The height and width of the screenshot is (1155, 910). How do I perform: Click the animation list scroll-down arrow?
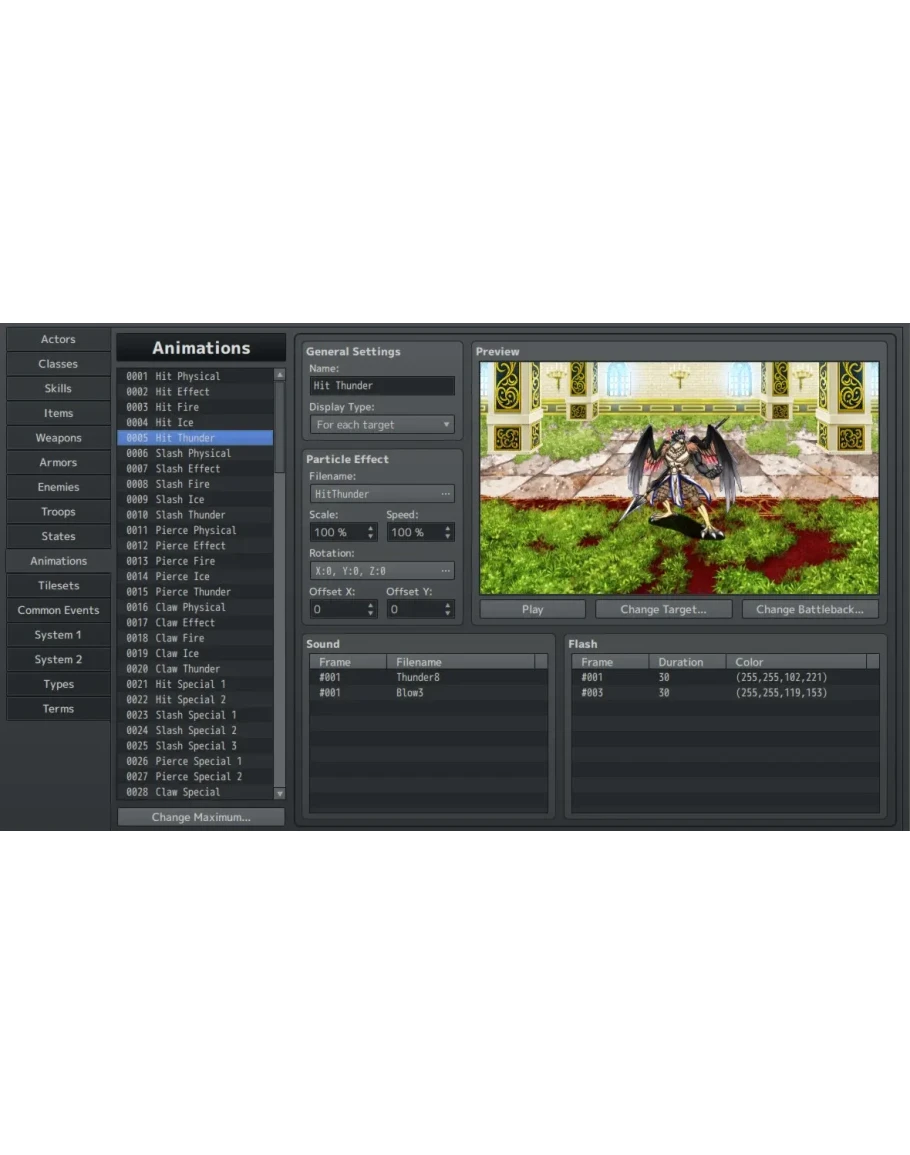[x=280, y=793]
